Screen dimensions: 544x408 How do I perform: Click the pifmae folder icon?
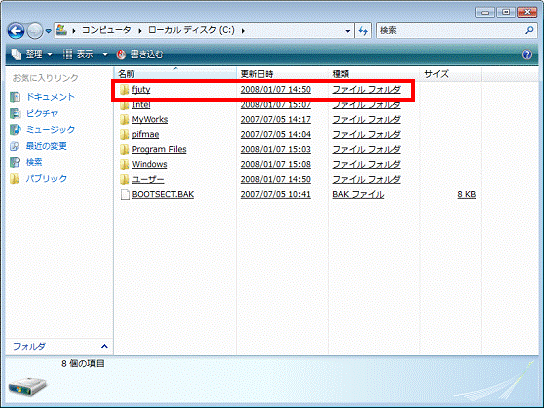pyautogui.click(x=125, y=135)
